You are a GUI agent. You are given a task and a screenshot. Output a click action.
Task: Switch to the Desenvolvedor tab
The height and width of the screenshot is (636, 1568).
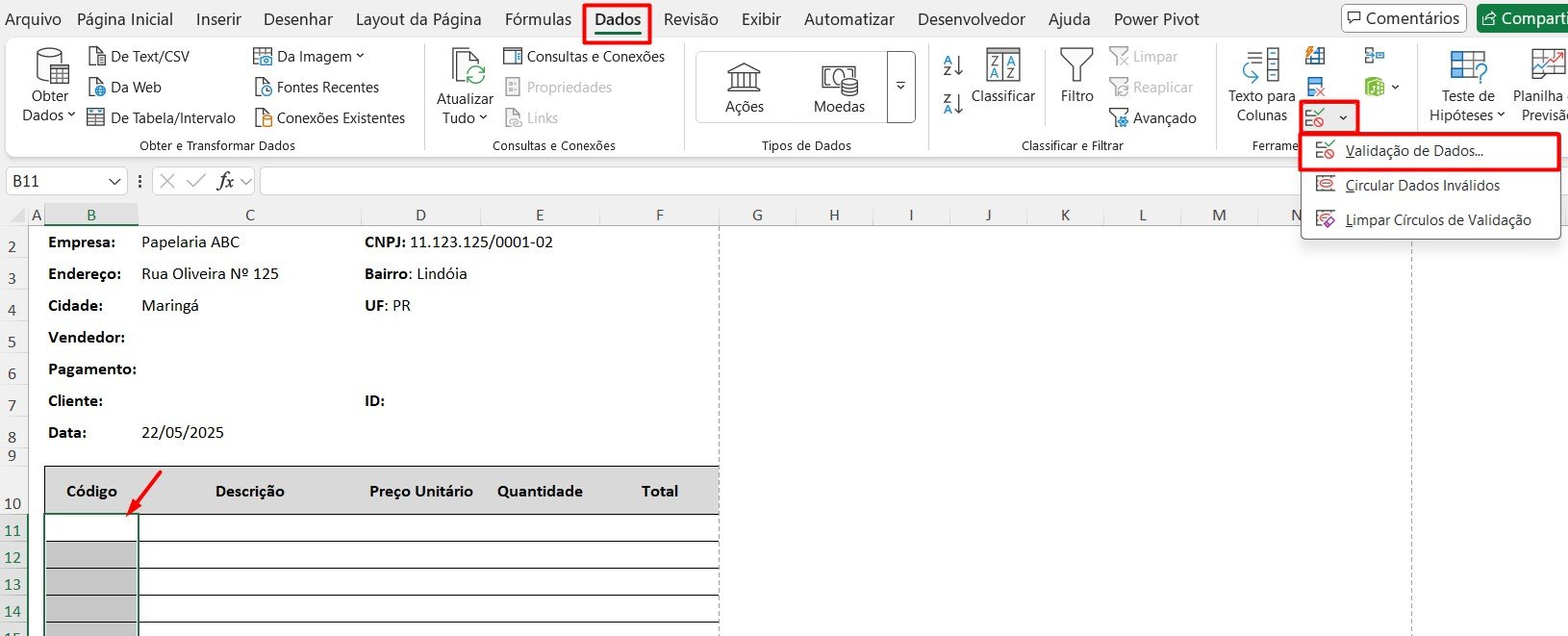(972, 19)
